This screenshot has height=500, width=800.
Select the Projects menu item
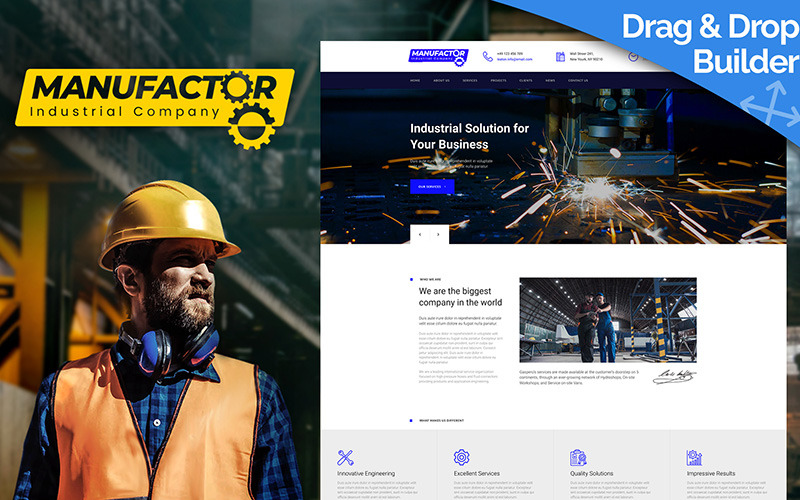(498, 80)
